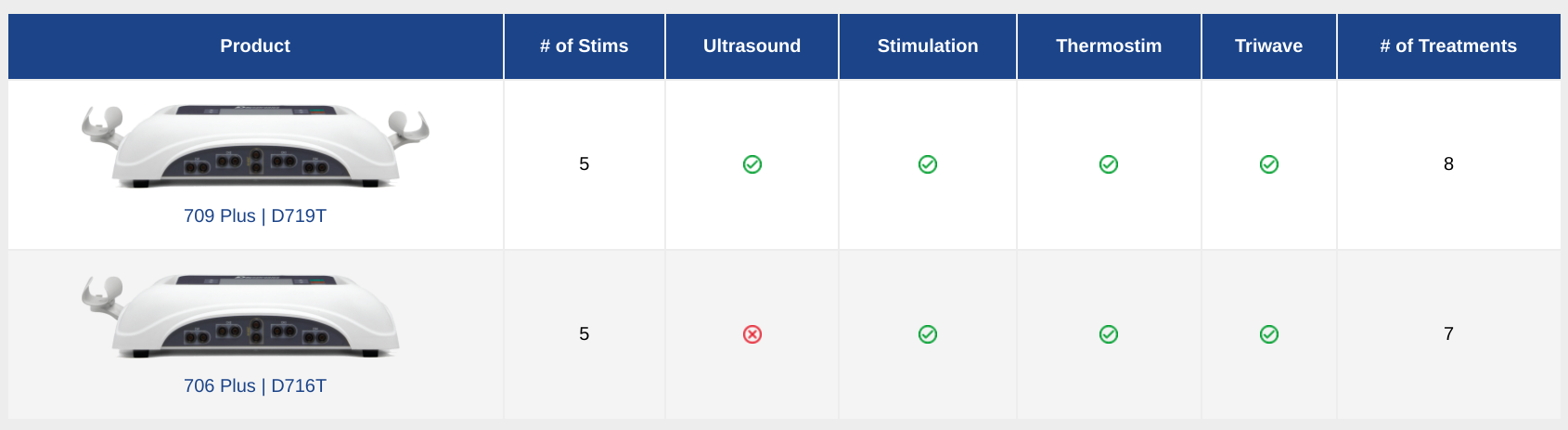Click the 709 Plus Triwave checkmark icon
The width and height of the screenshot is (1568, 430).
(x=1269, y=164)
